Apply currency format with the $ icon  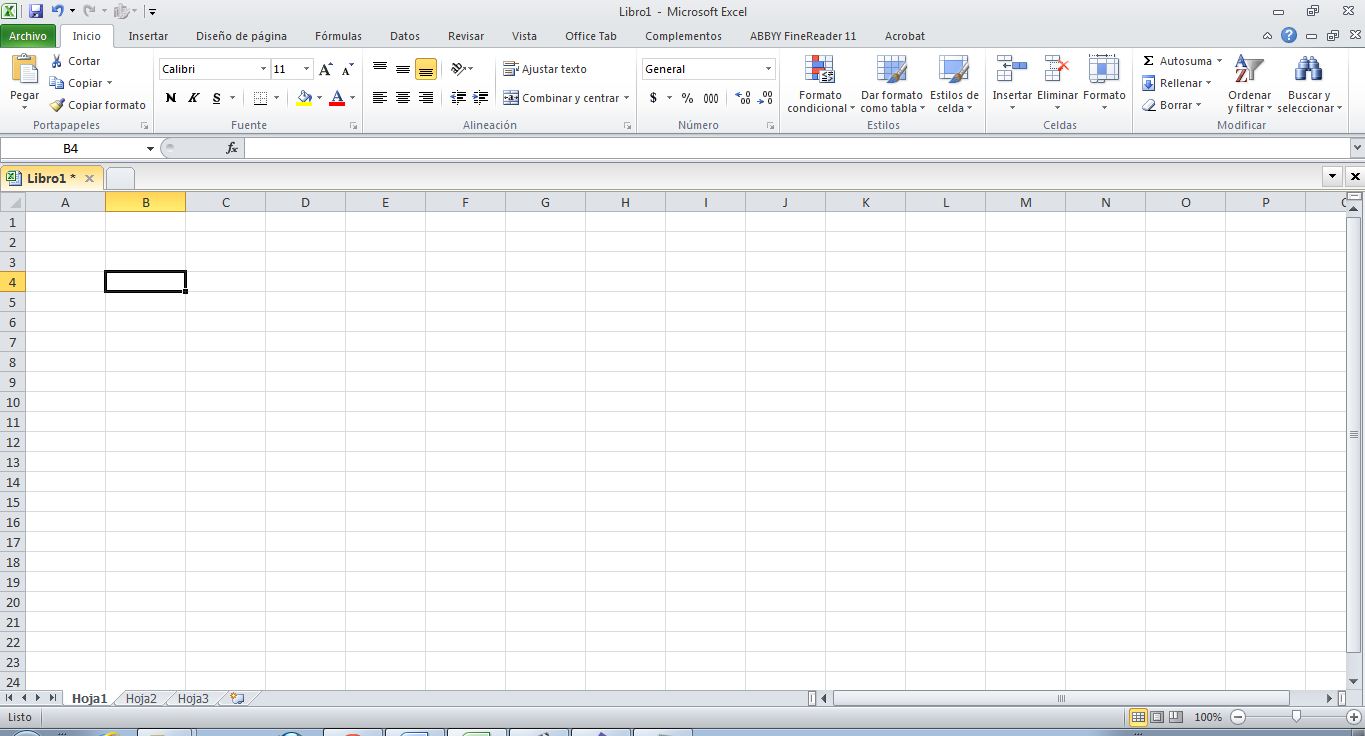(x=651, y=99)
